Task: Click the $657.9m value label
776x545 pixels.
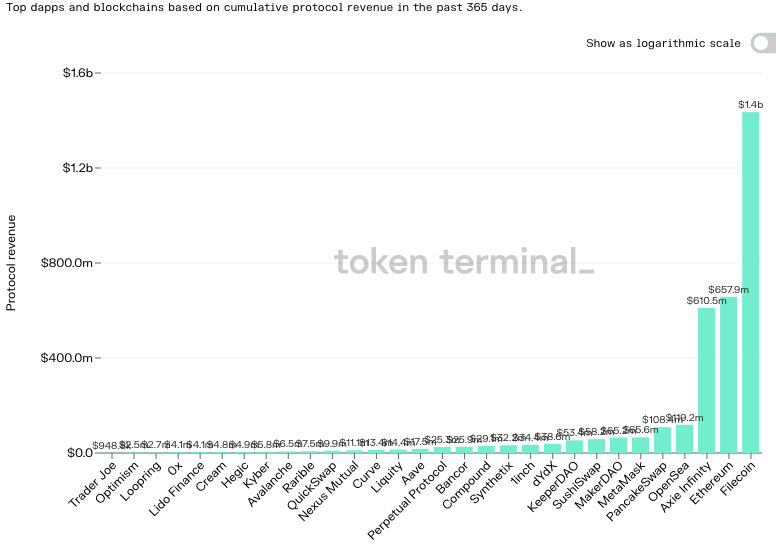Action: coord(728,289)
